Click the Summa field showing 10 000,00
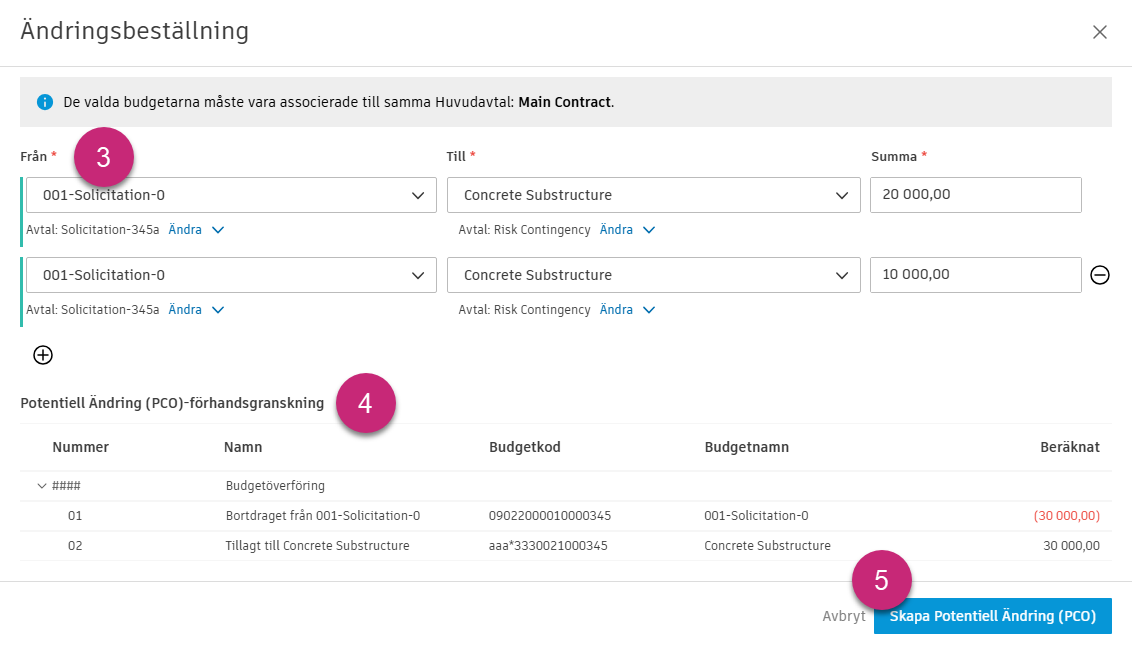Screen dimensions: 1132x647 [x=975, y=275]
